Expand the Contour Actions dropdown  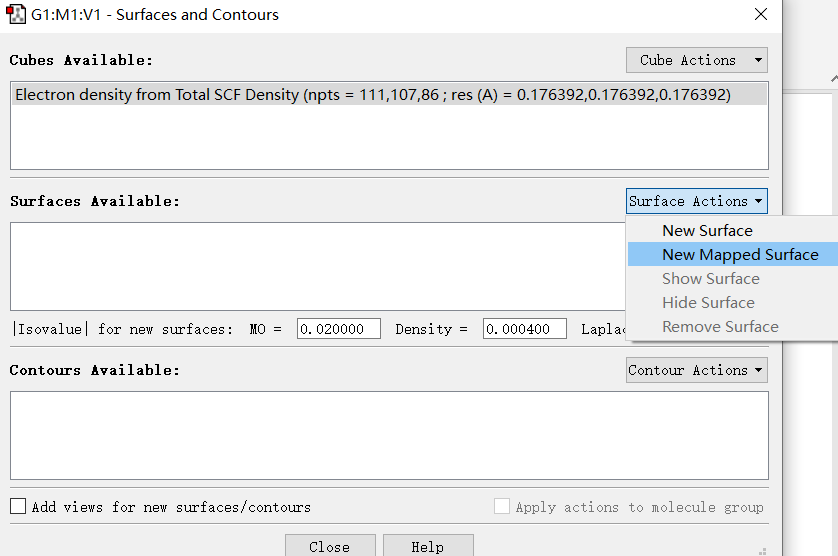tap(697, 370)
